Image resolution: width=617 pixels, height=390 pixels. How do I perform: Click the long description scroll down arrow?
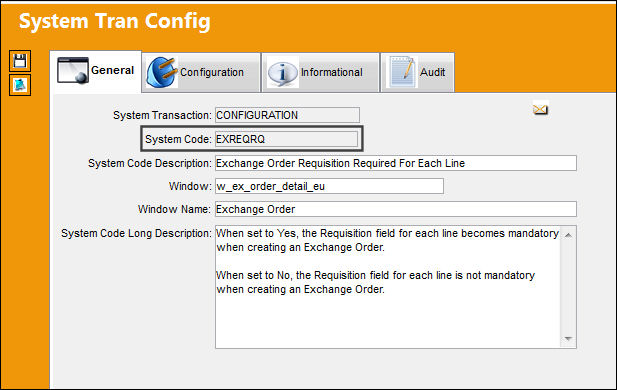tap(568, 338)
